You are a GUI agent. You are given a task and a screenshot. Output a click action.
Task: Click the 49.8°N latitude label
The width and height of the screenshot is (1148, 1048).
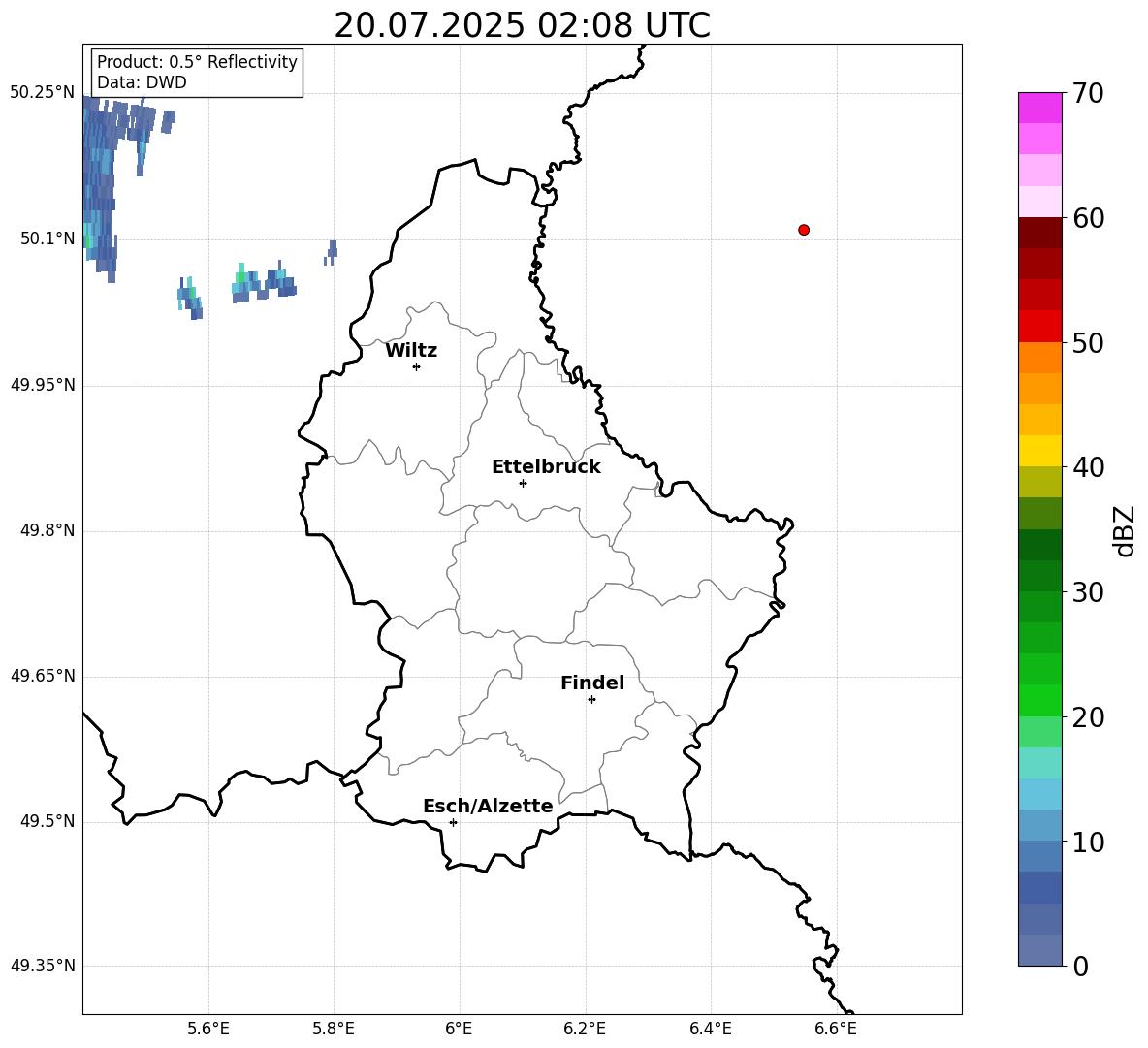[x=48, y=530]
